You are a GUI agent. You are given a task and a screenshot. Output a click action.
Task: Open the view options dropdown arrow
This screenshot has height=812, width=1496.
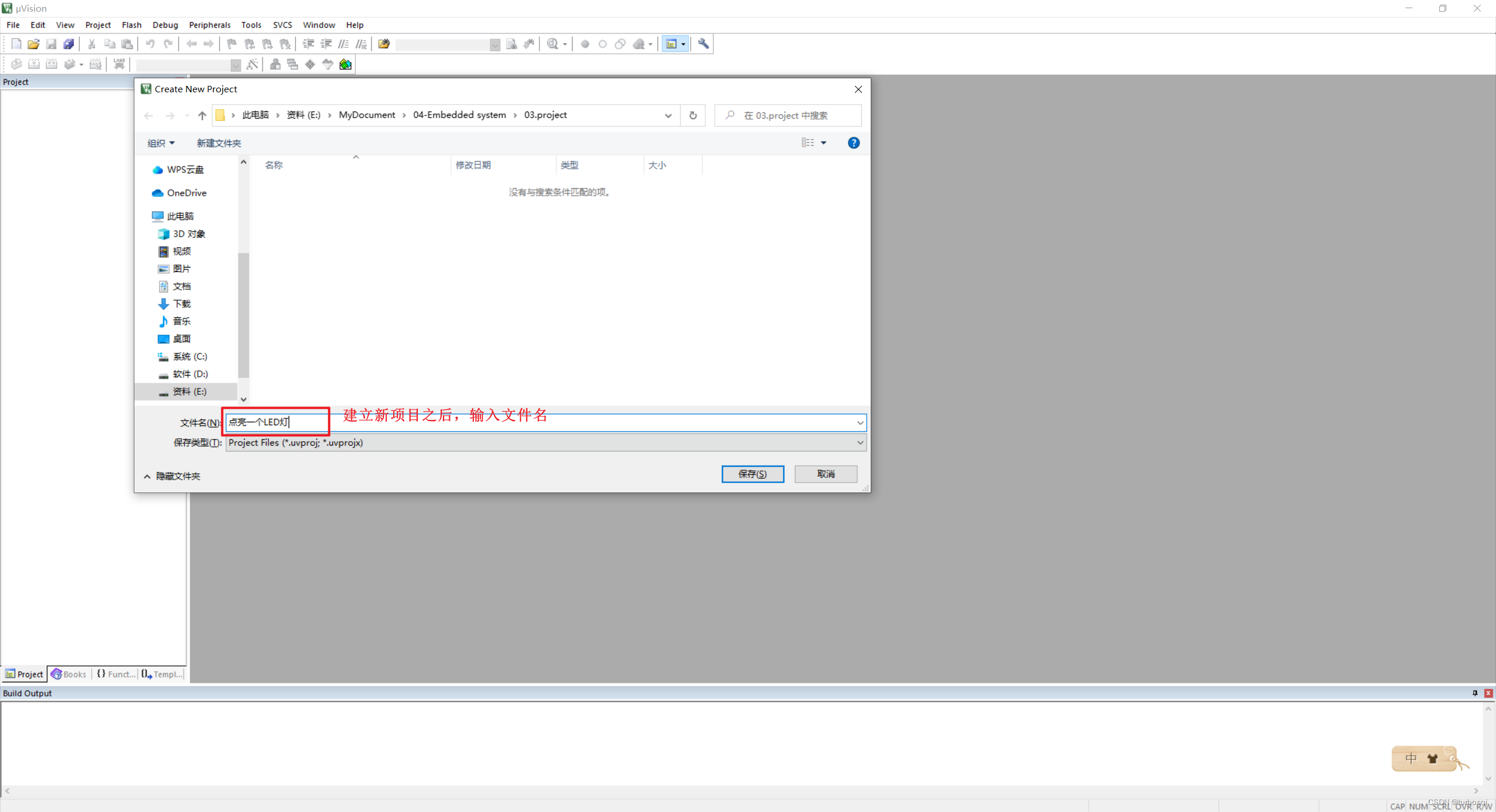tap(823, 143)
